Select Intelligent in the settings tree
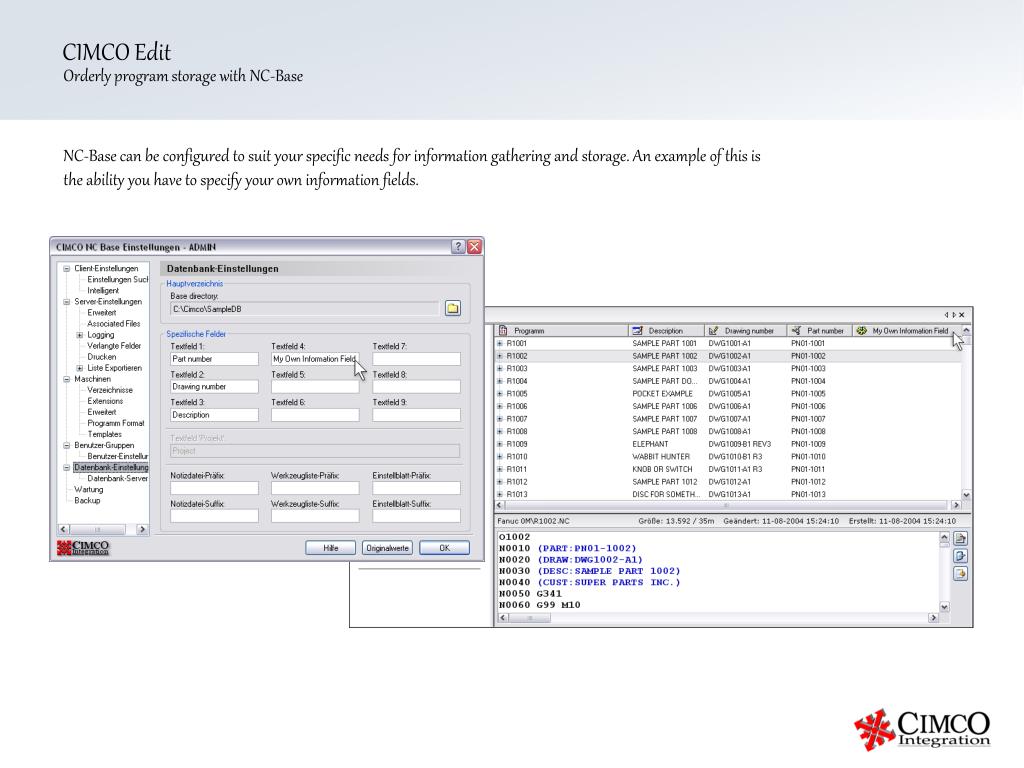 point(103,291)
